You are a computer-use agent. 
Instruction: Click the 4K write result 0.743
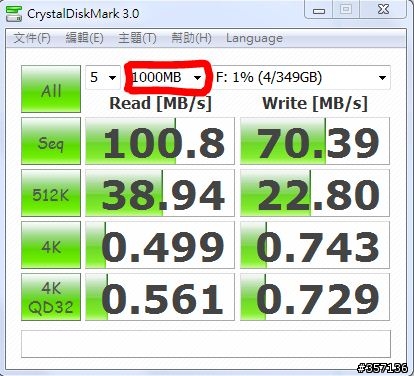coord(315,245)
